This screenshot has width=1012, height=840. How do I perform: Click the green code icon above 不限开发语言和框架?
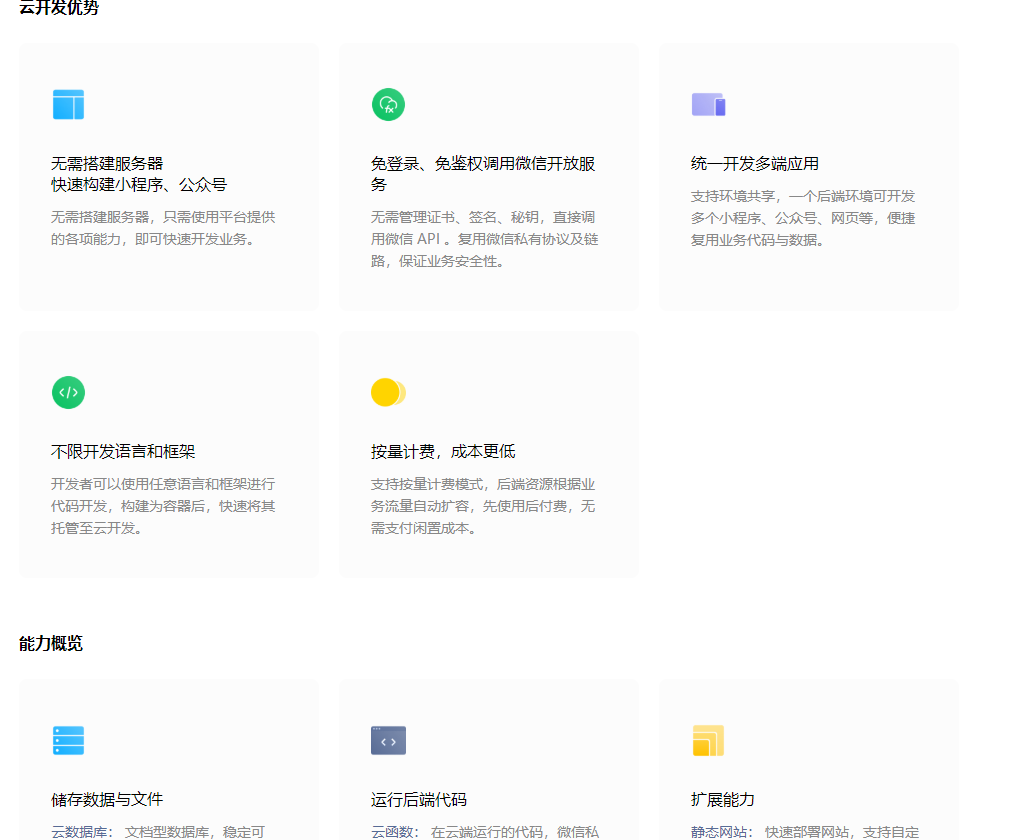[x=68, y=392]
